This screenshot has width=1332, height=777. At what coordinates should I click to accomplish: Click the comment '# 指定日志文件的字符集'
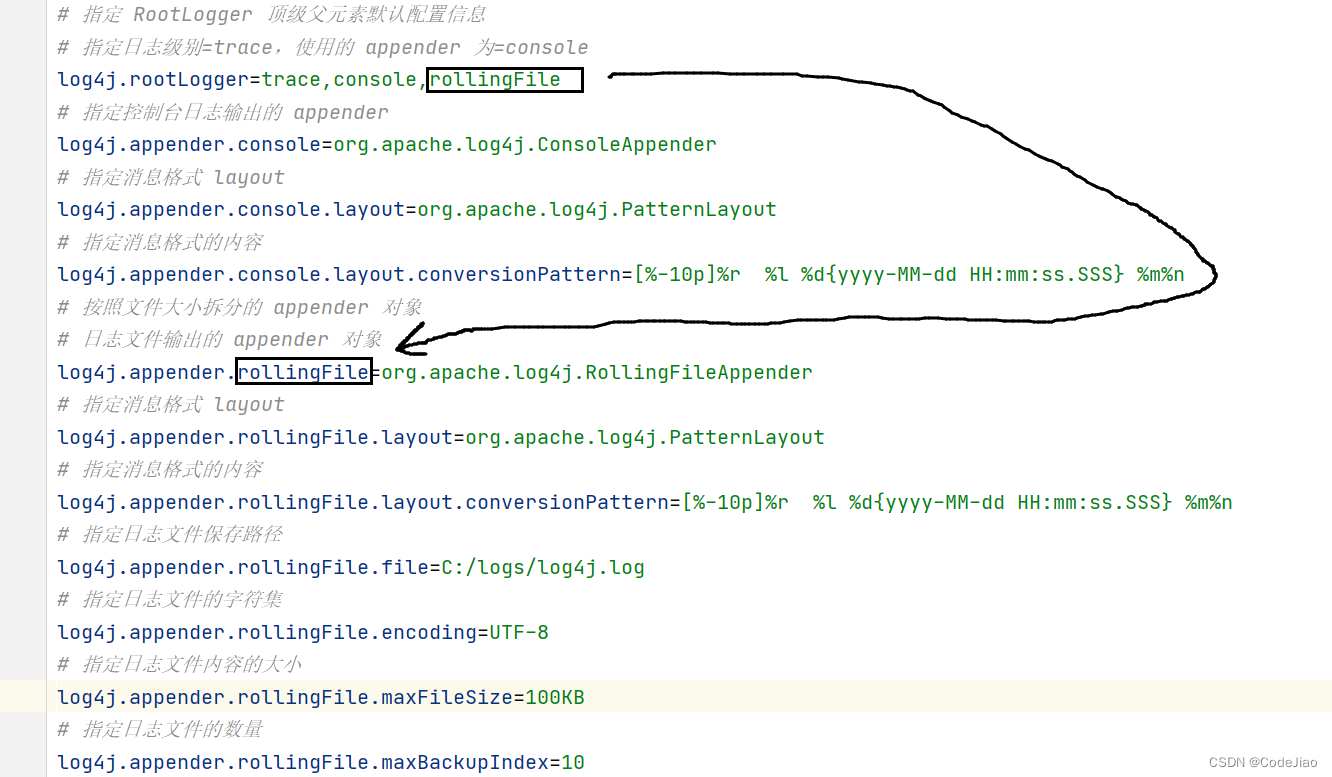coord(170,600)
